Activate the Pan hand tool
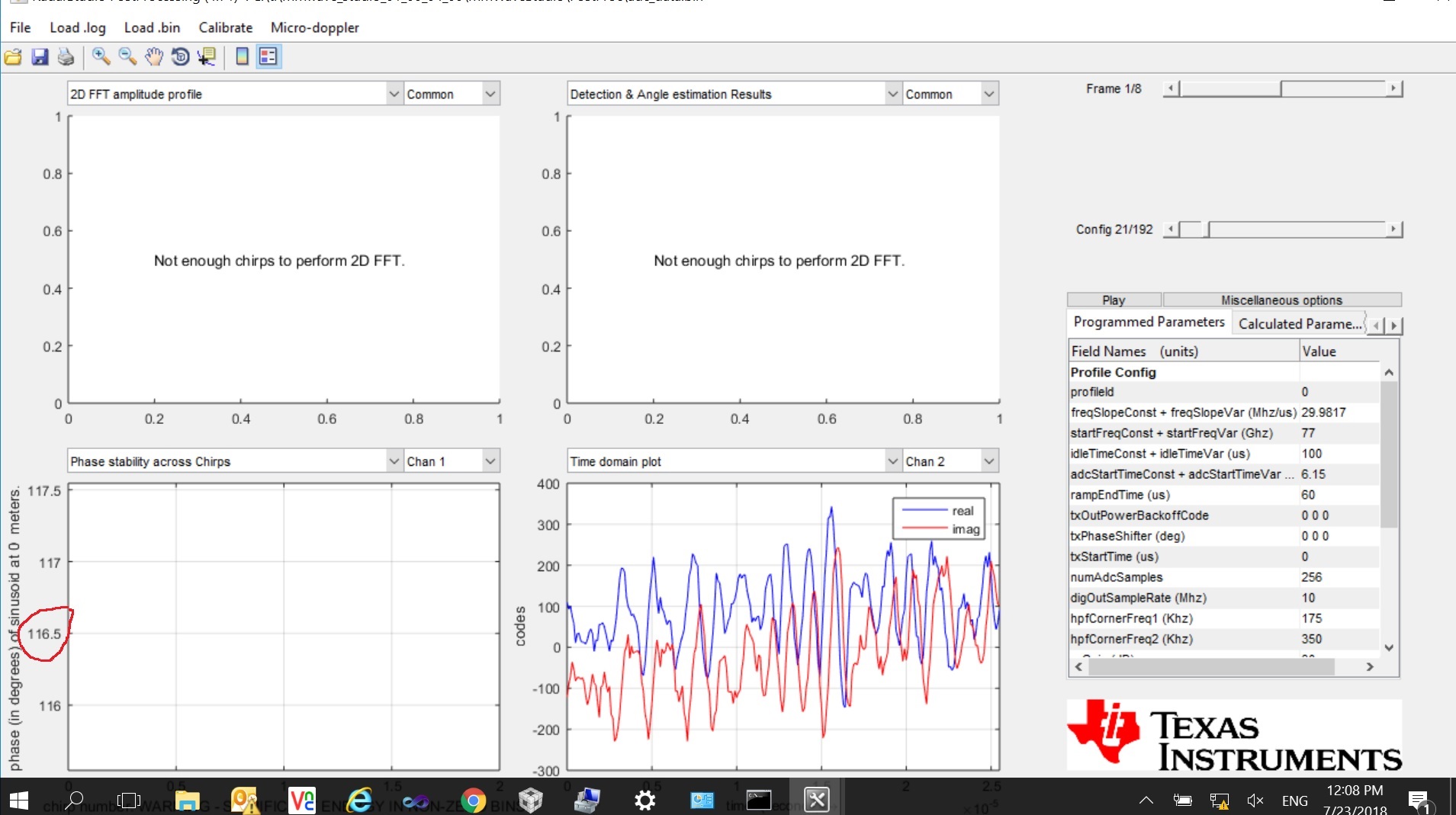This screenshot has width=1456, height=815. point(154,56)
